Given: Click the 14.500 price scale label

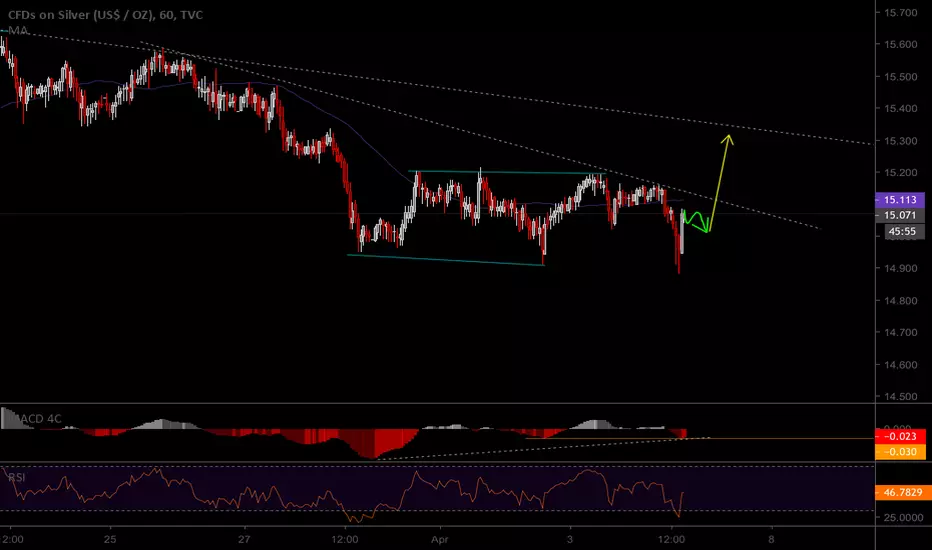Looking at the screenshot, I should point(900,396).
